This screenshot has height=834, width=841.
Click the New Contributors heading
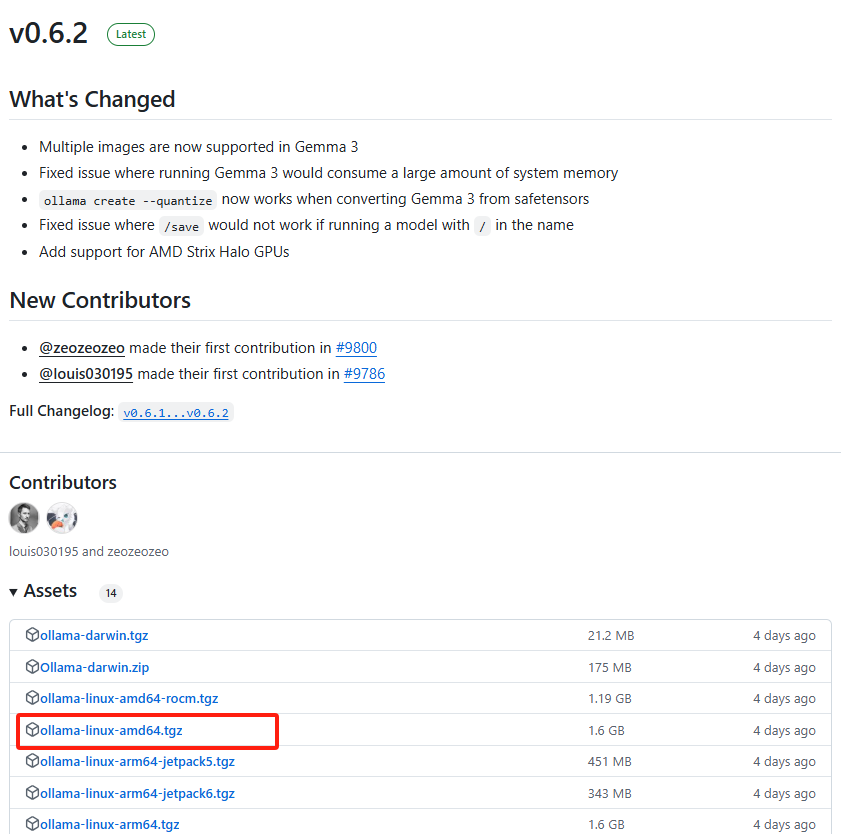100,300
